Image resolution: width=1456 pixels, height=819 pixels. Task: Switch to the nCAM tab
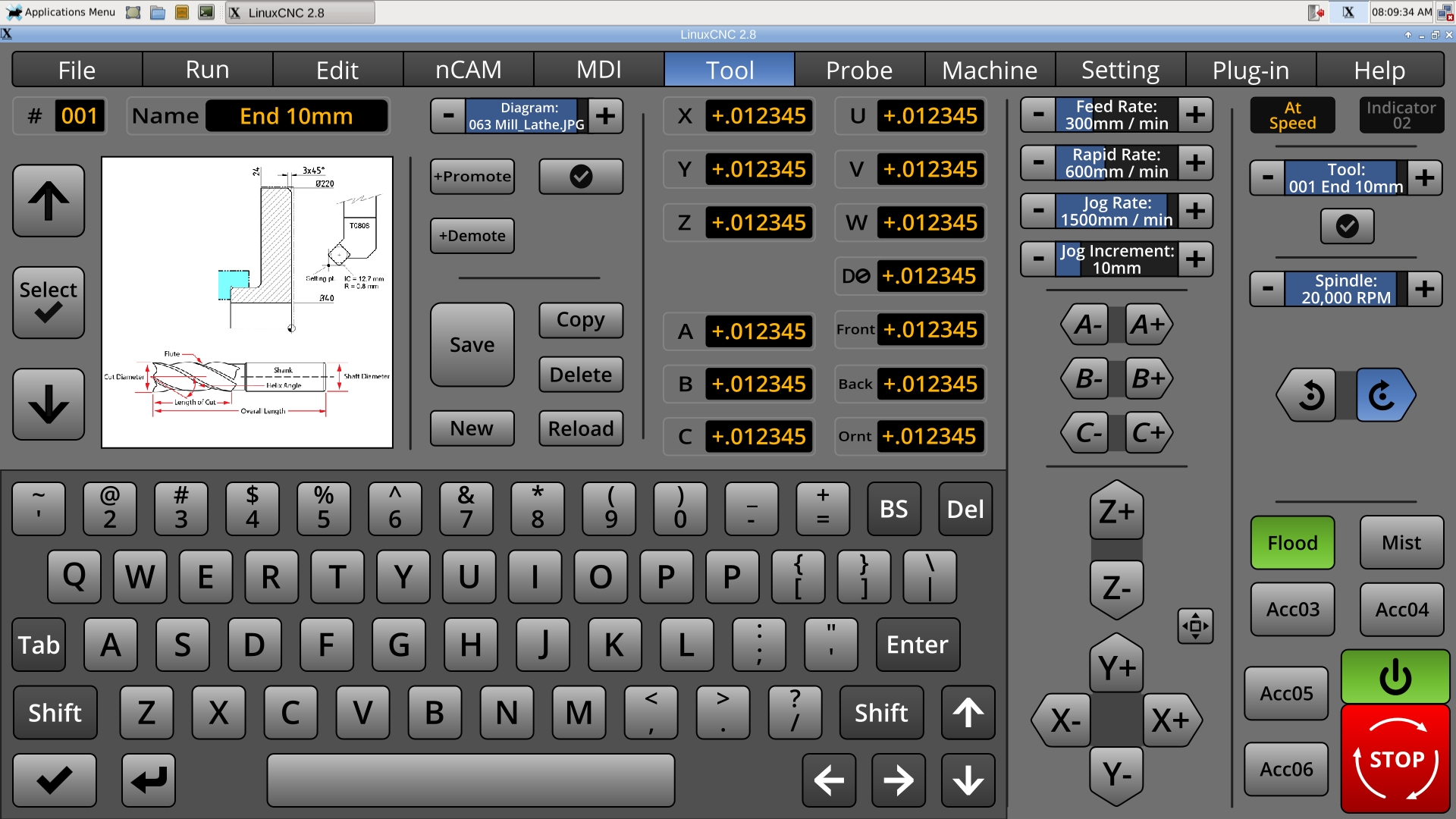click(468, 70)
